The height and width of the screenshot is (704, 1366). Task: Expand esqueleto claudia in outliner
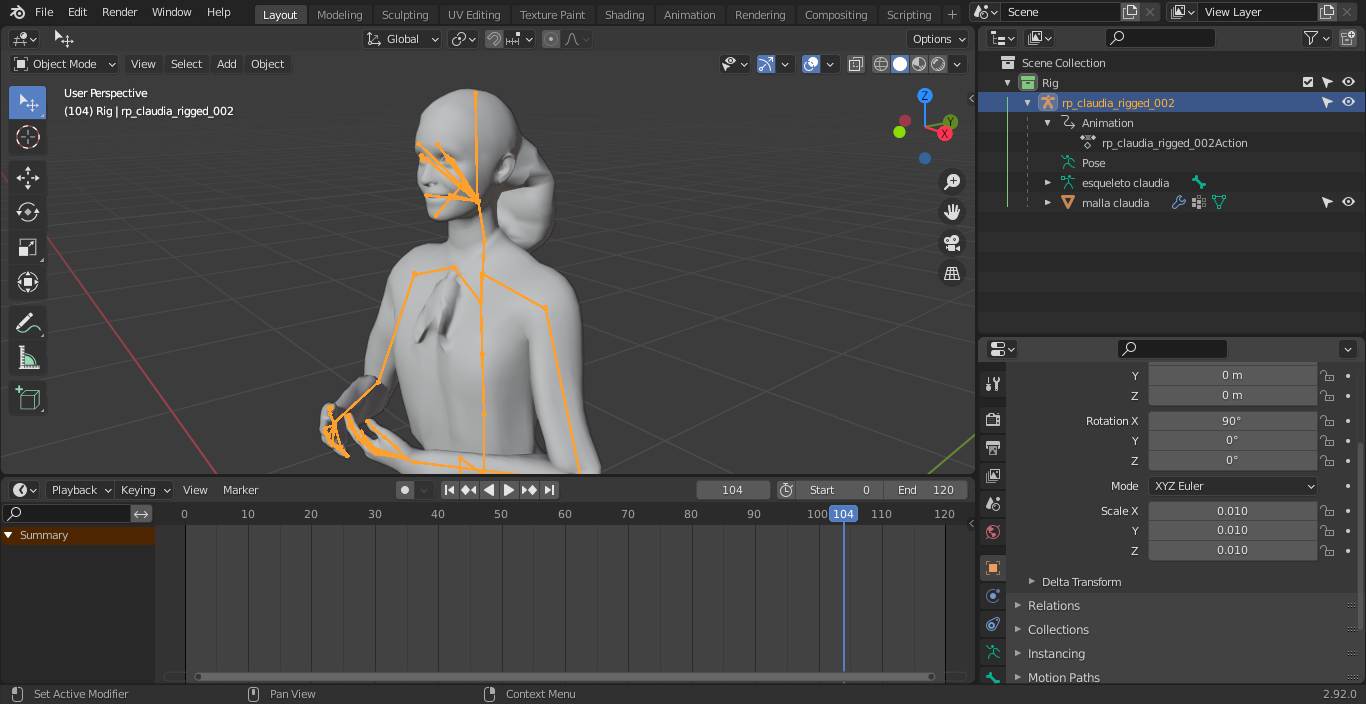[1047, 183]
